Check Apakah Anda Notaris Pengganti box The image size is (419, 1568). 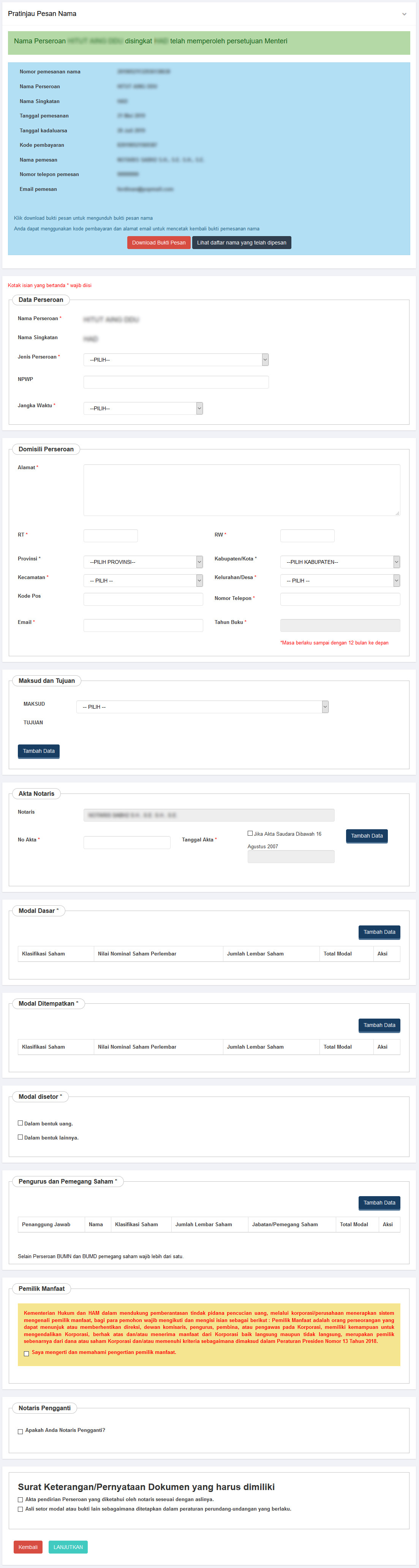click(21, 1432)
